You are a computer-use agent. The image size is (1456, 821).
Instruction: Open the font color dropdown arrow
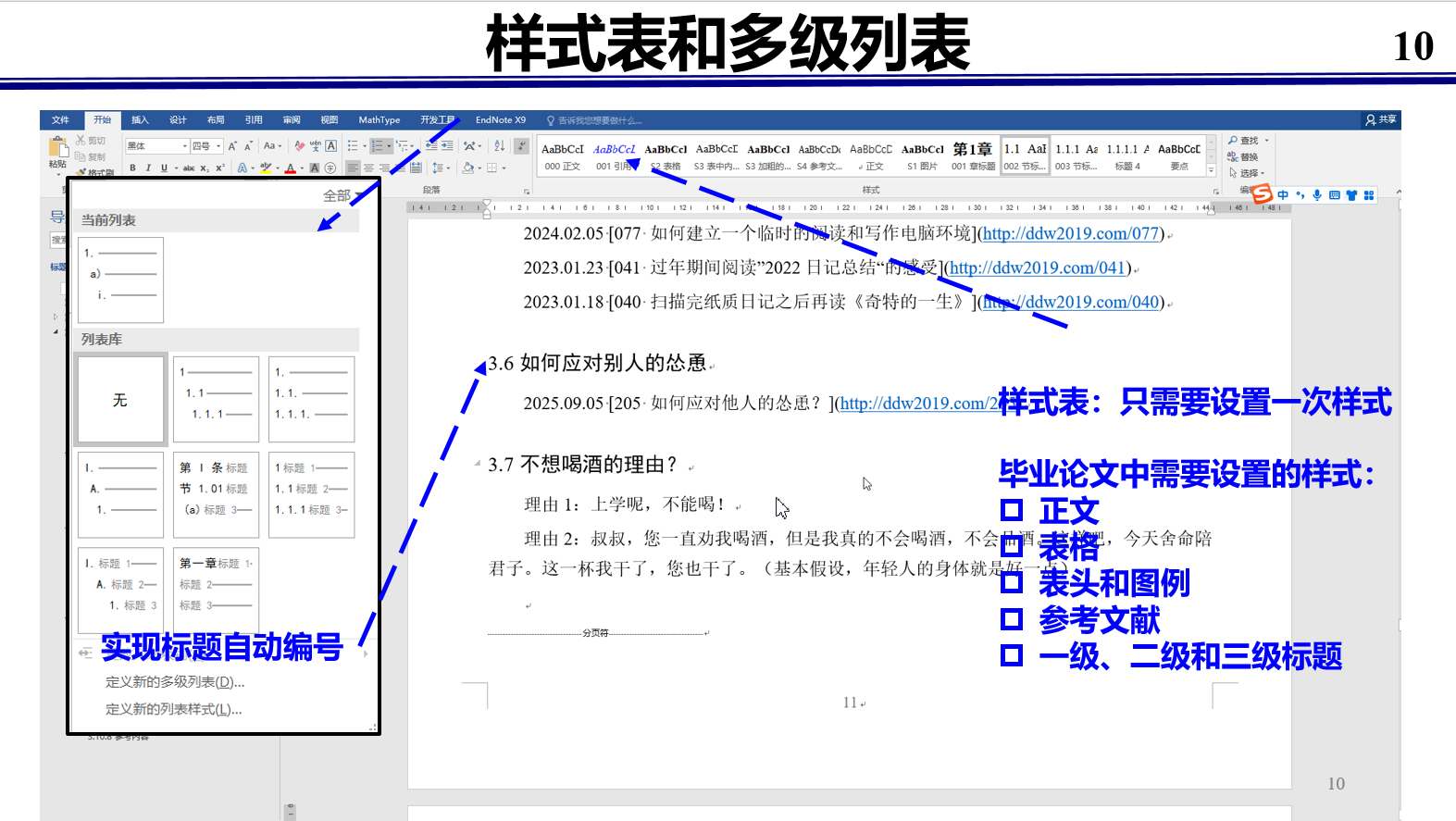[x=302, y=168]
